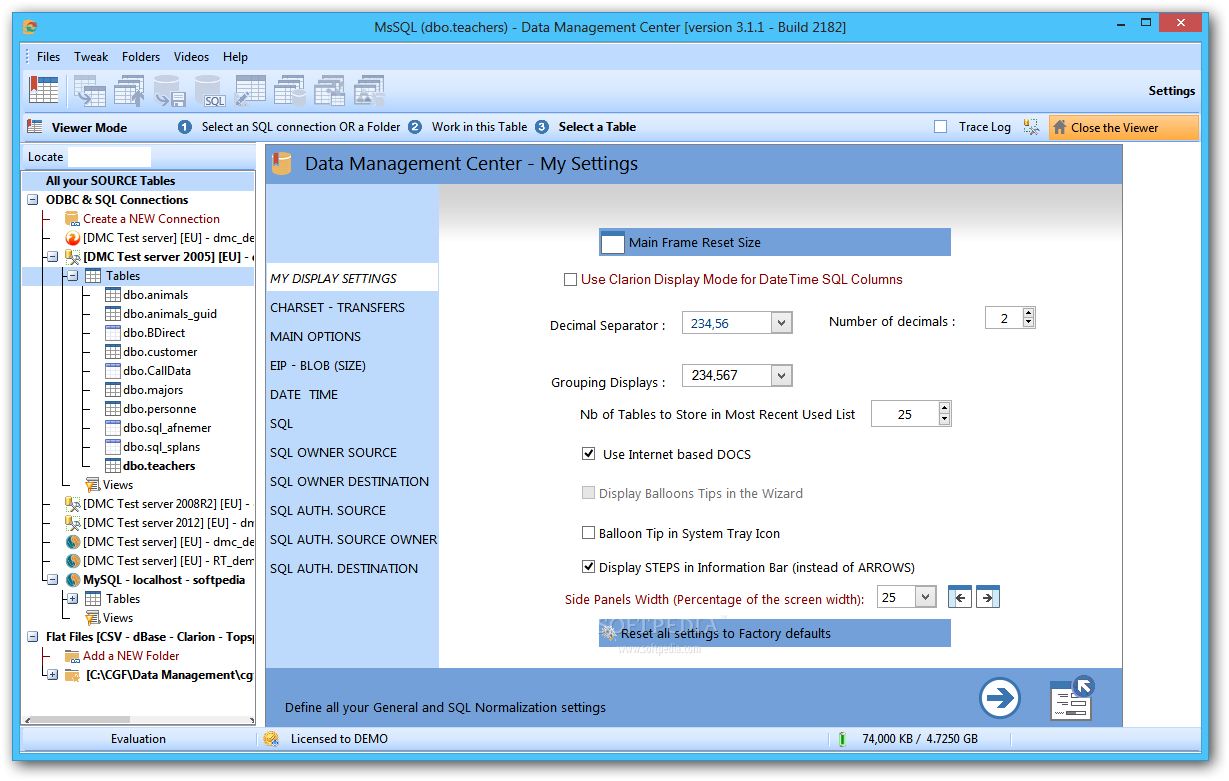Open the Help menu

point(235,57)
